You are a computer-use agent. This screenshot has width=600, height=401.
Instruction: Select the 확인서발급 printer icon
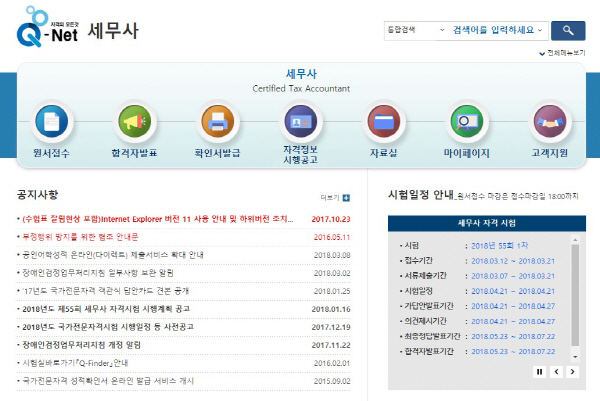(x=216, y=124)
